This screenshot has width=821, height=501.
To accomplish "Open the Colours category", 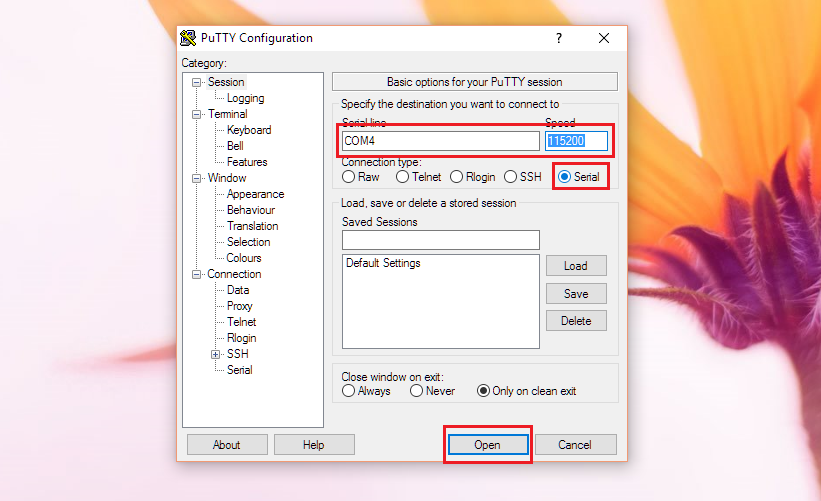I will click(244, 258).
